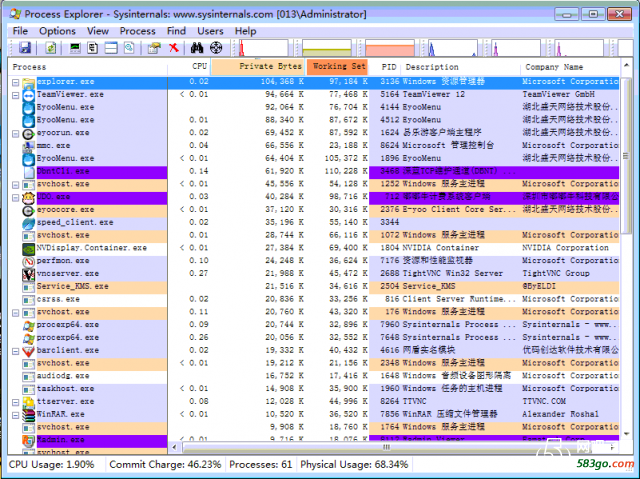This screenshot has height=479, width=640.
Task: Collapse the explorer.exe tree node
Action: coord(16,82)
